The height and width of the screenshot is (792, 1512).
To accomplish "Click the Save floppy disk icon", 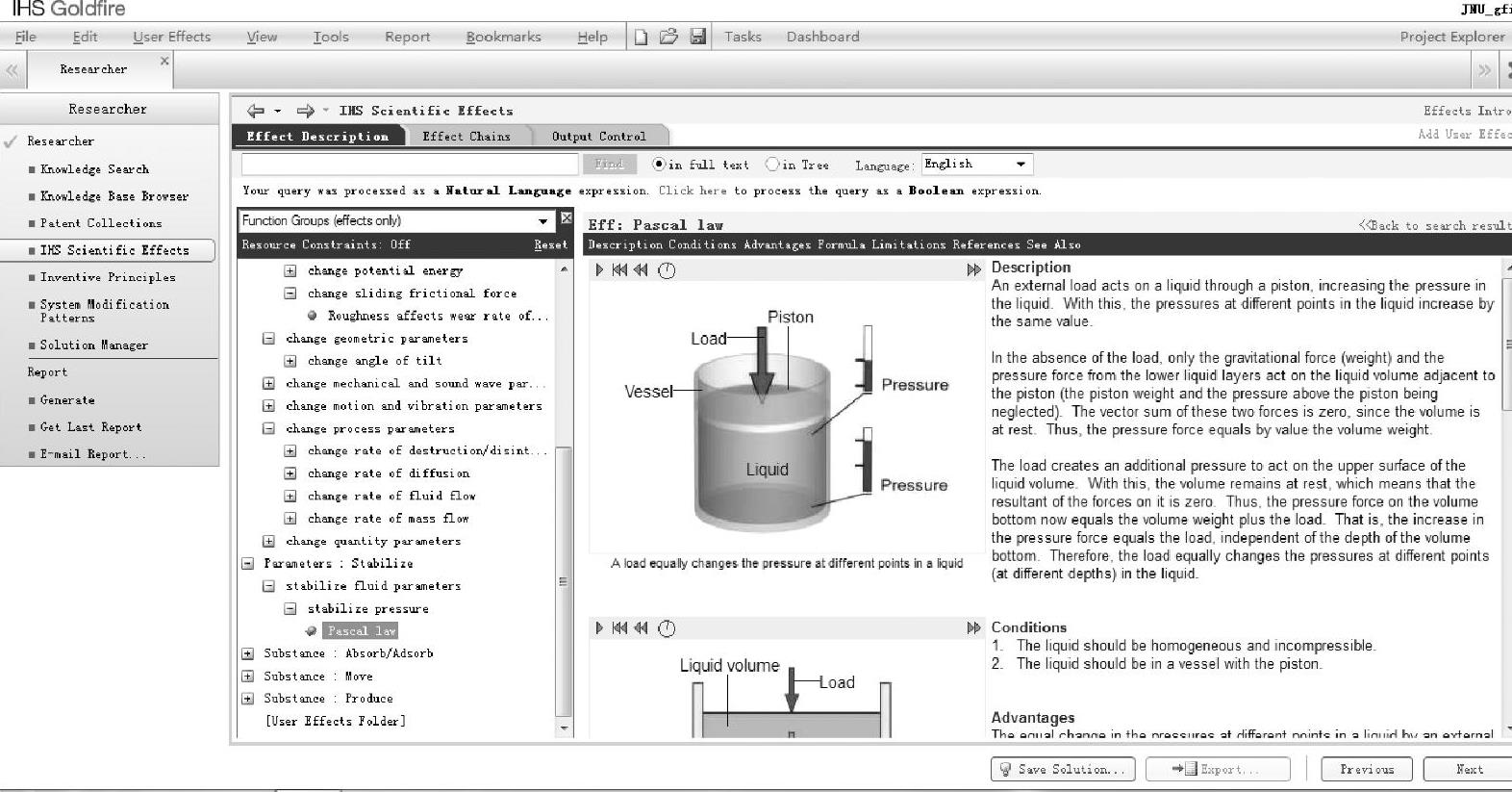I will coord(698,37).
